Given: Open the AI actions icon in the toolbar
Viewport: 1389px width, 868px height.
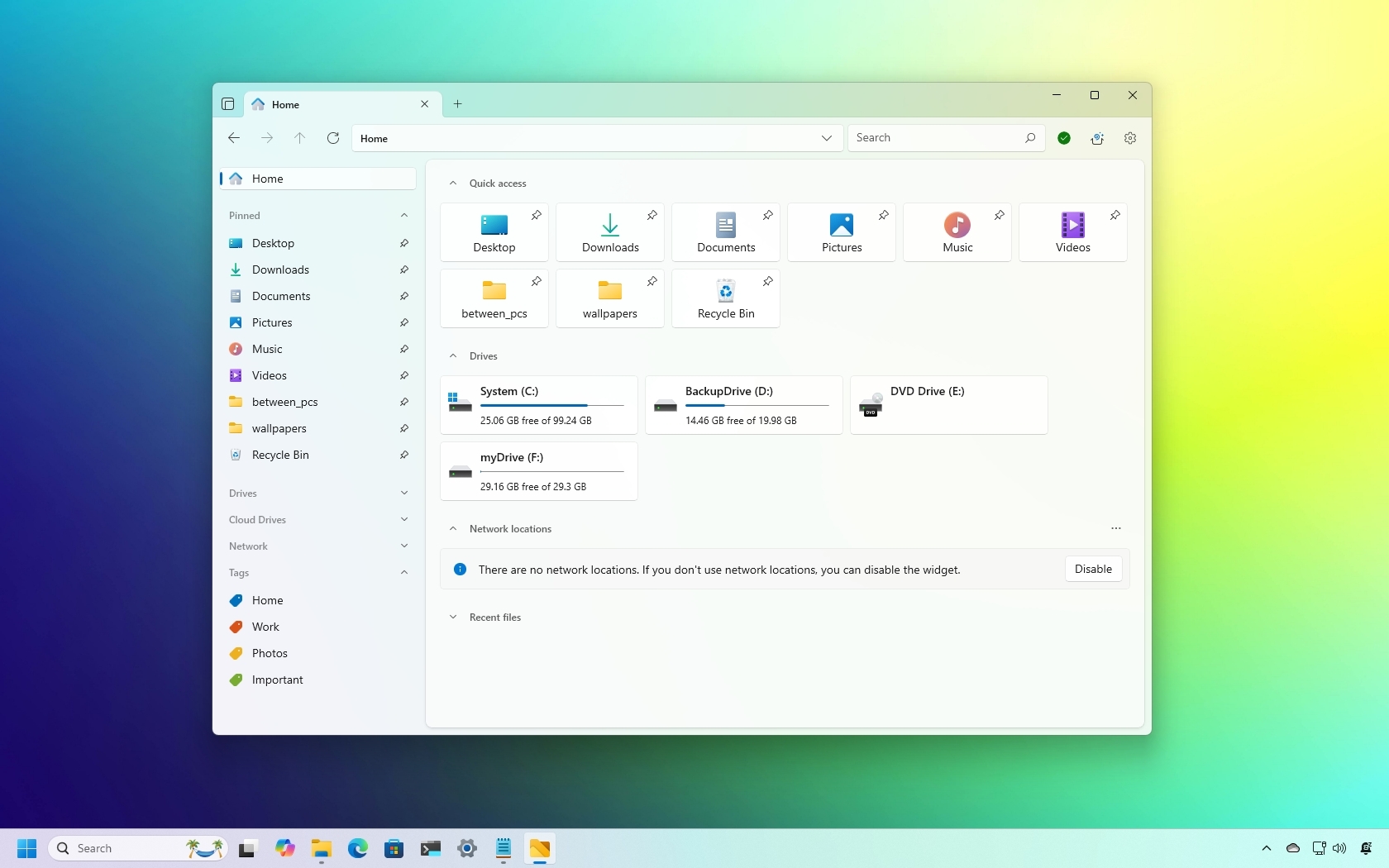Looking at the screenshot, I should coord(1098,138).
